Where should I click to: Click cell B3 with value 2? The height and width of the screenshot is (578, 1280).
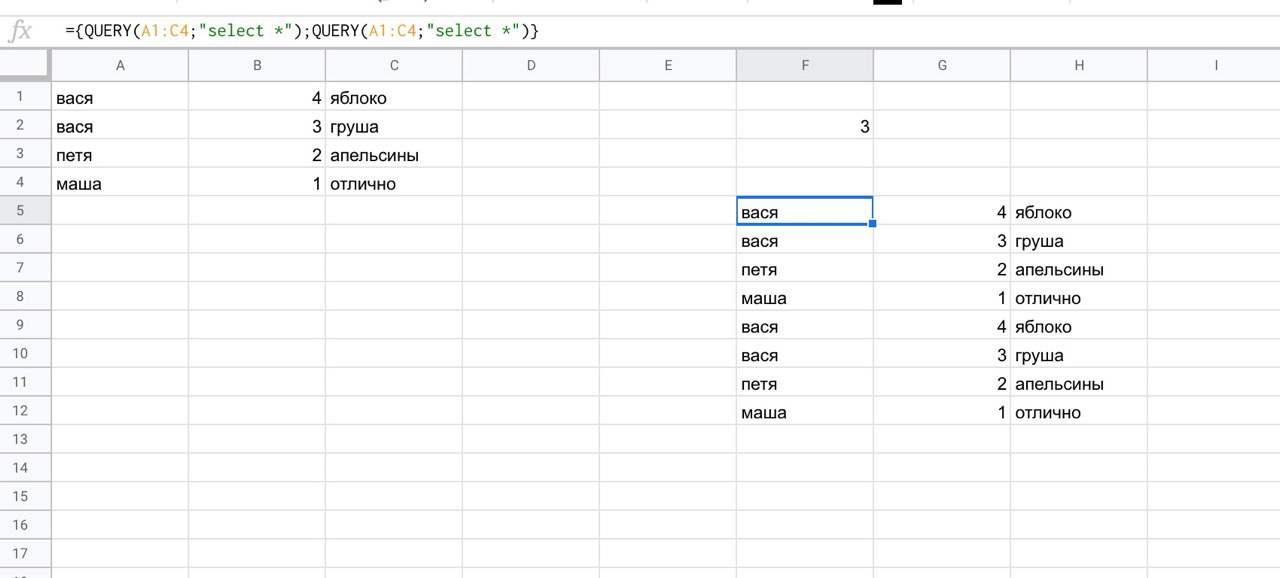coord(257,155)
